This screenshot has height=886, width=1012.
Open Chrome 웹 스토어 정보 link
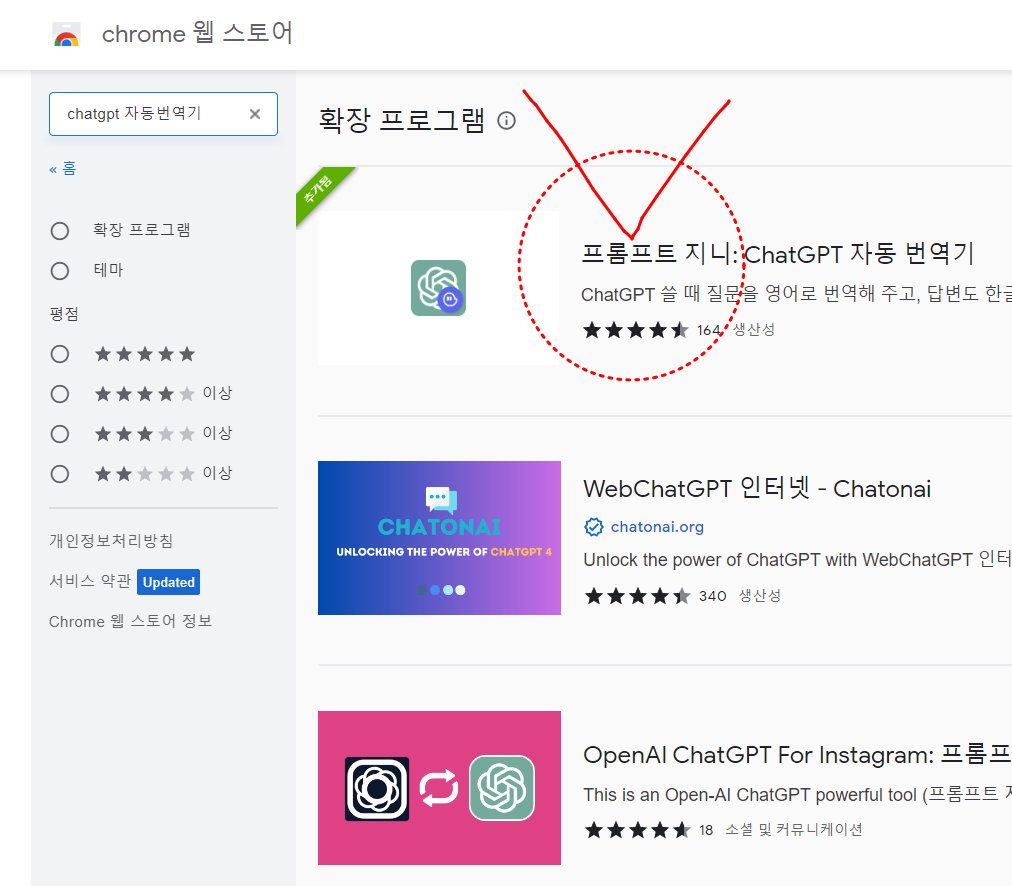[x=130, y=621]
